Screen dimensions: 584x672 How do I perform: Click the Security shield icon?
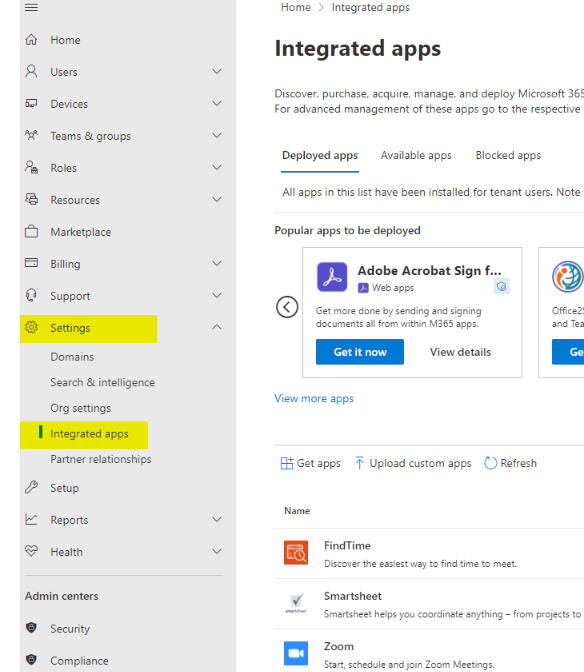(x=31, y=628)
